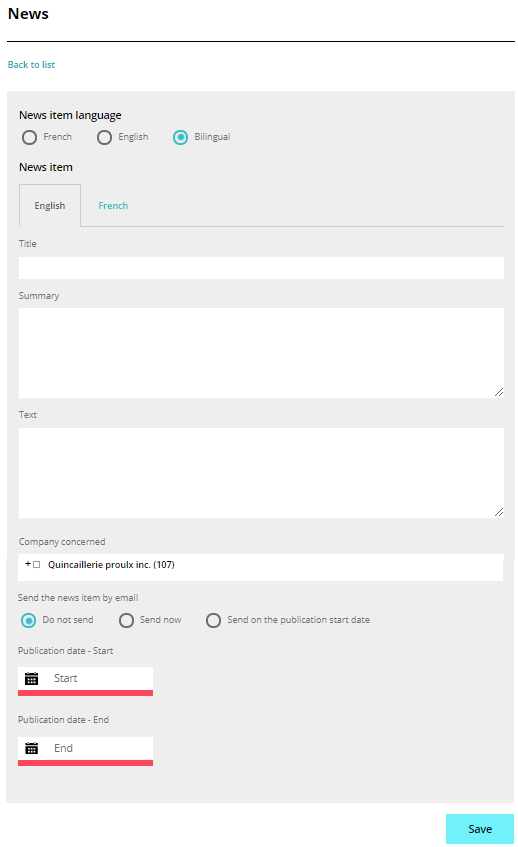Select French news item language
Screen dimensions: 518x847
click(x=30, y=137)
